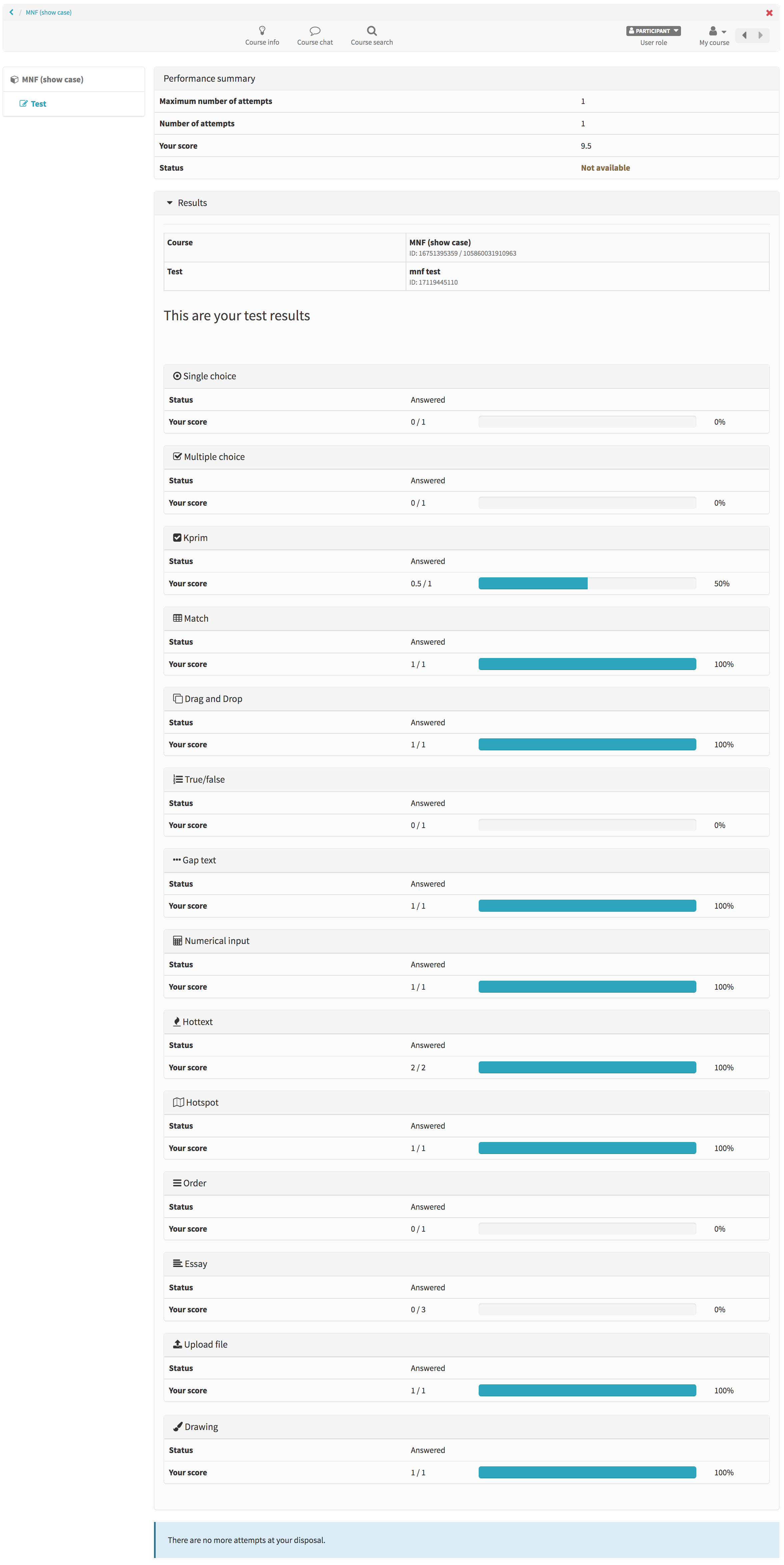784x1565 pixels.
Task: Click the Hotspot map icon
Action: point(178,1102)
